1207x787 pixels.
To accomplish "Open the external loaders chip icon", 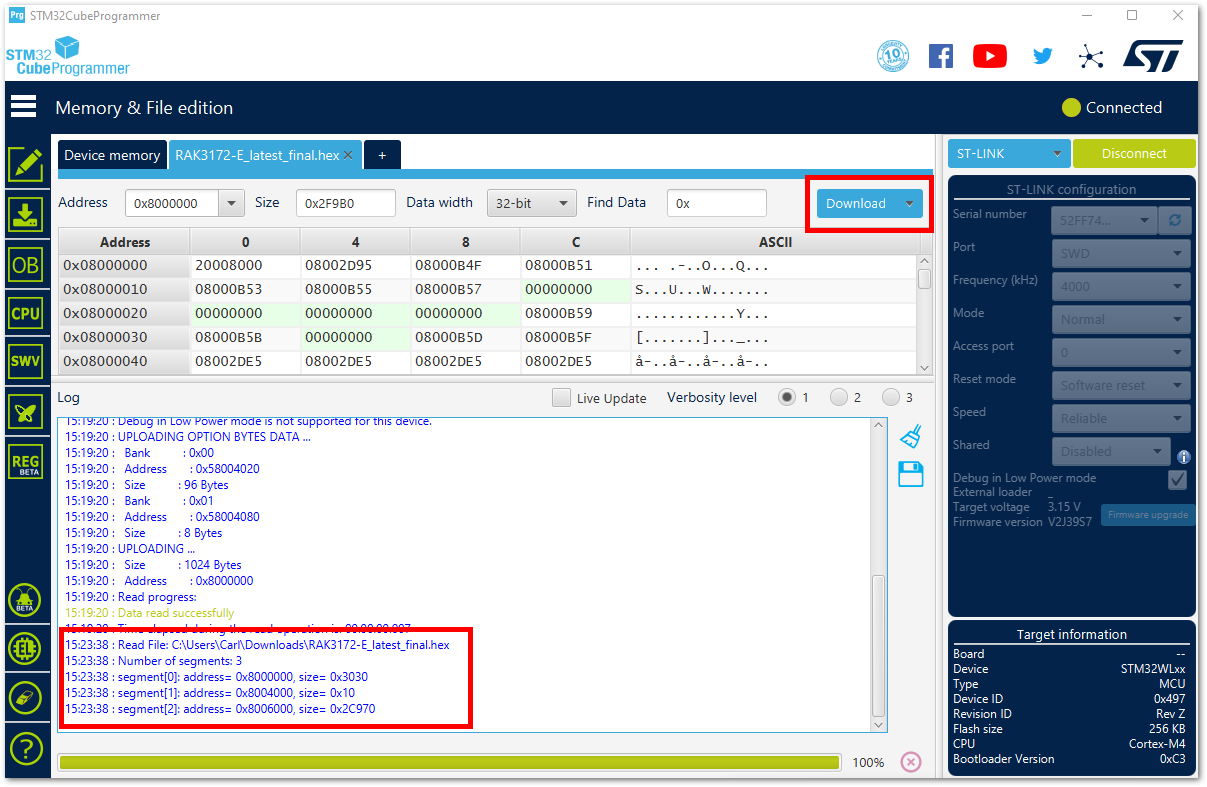I will 25,648.
